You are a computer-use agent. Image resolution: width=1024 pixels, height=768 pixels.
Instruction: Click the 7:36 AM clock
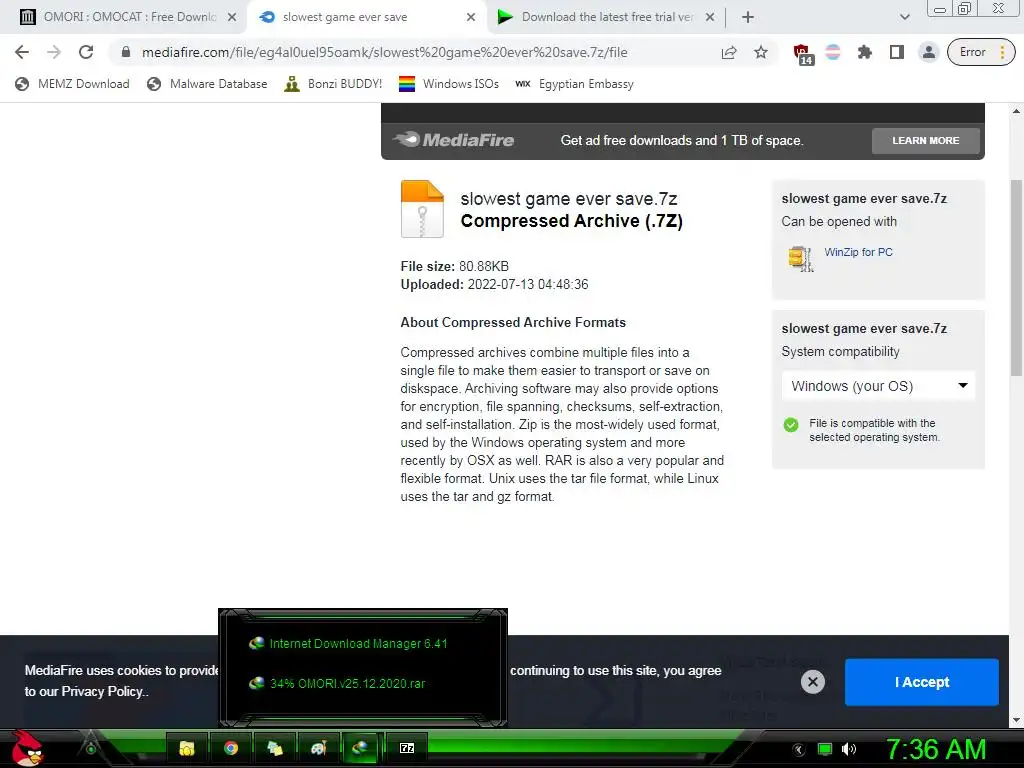click(x=935, y=750)
